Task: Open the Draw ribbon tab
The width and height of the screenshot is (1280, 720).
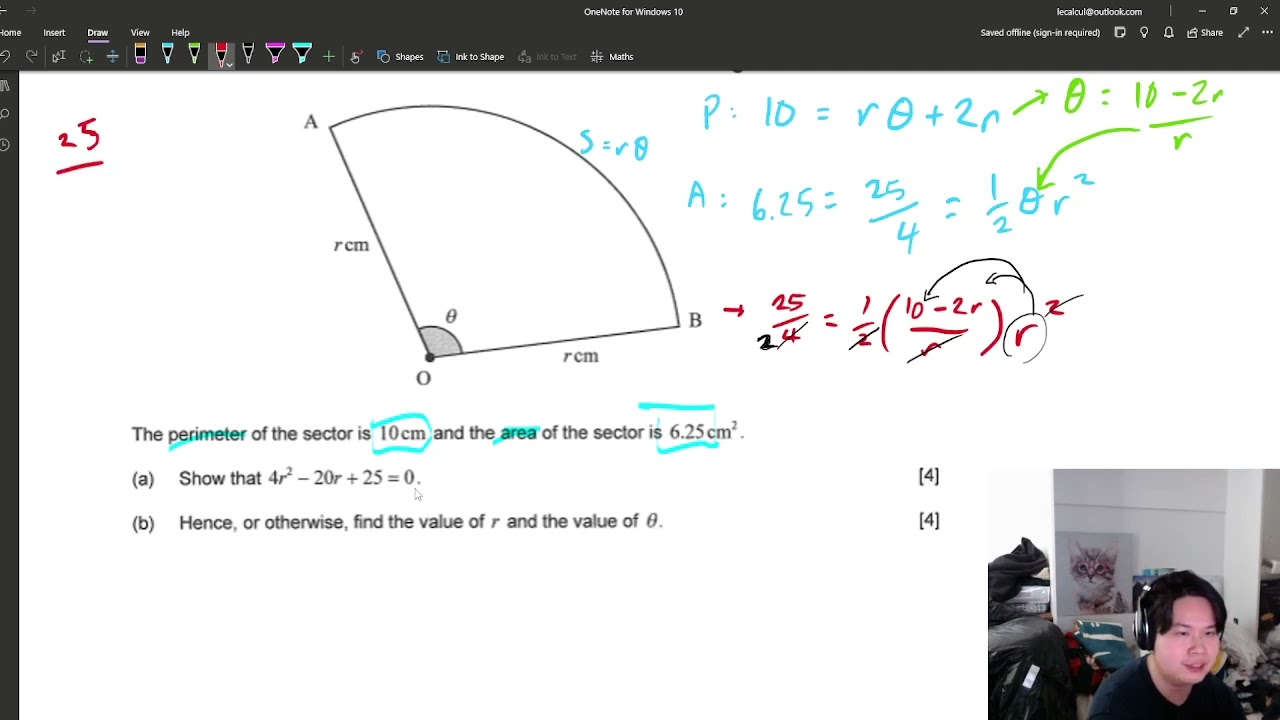Action: (x=97, y=33)
